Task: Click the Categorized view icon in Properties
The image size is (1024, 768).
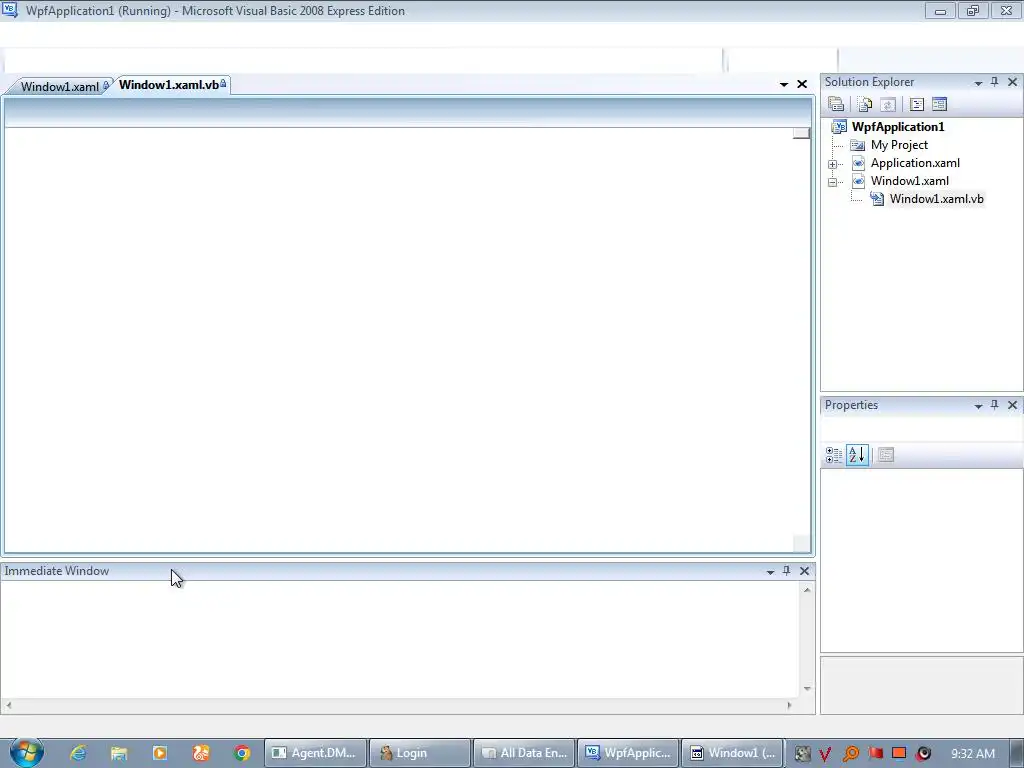Action: 834,455
